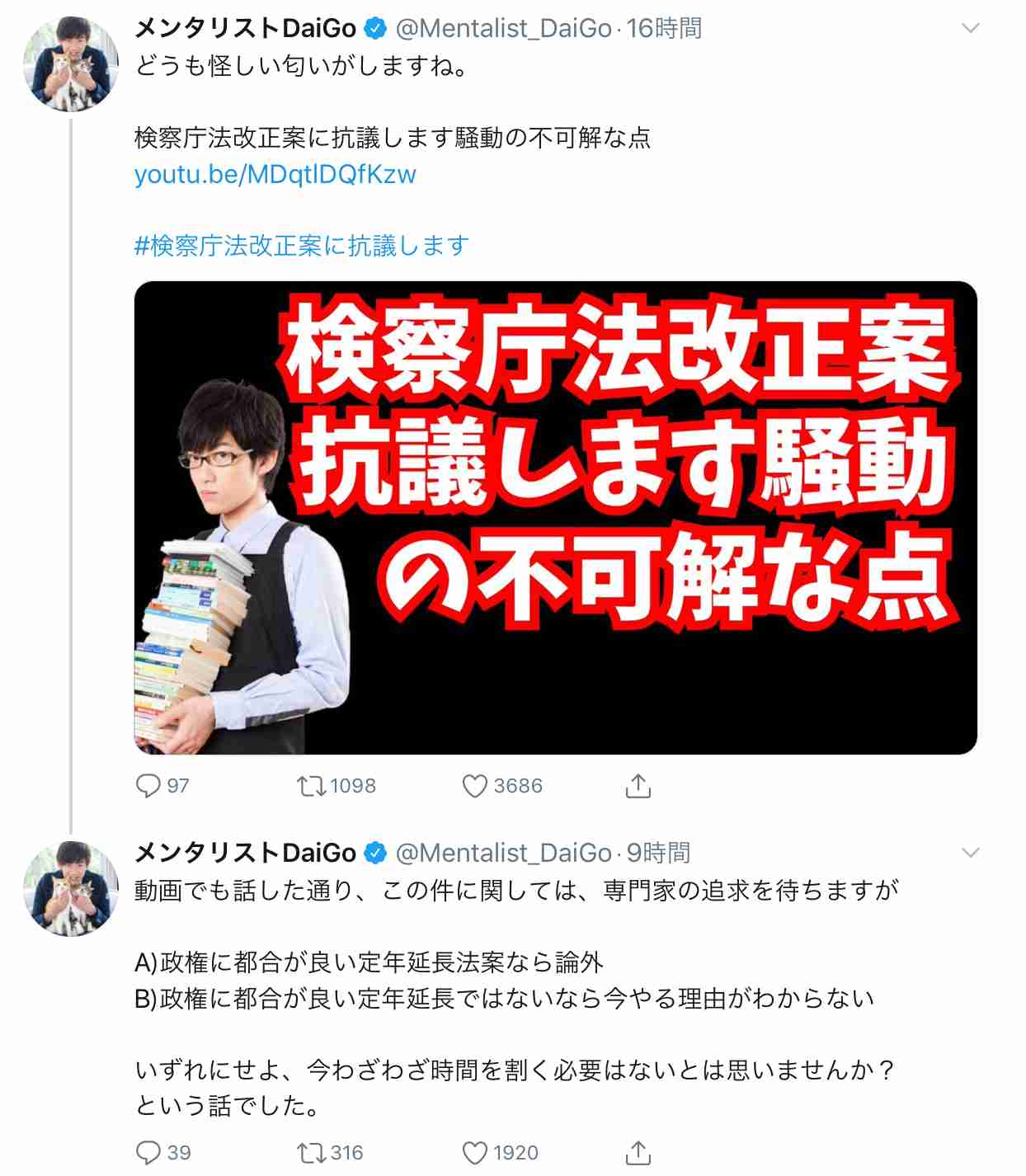Open the youtu.be/MDqtlDQfKzw link
Viewport: 1026px width, 1176px height.
(x=275, y=175)
